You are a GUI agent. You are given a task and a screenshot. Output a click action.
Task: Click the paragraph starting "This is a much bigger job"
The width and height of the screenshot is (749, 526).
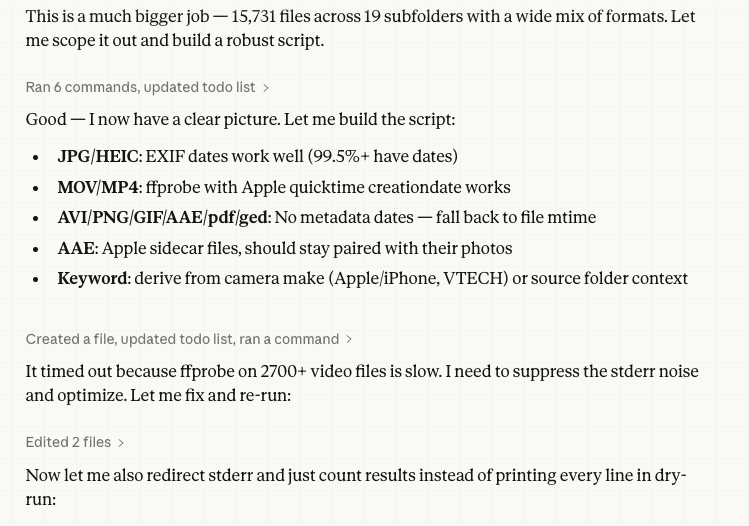coord(360,29)
